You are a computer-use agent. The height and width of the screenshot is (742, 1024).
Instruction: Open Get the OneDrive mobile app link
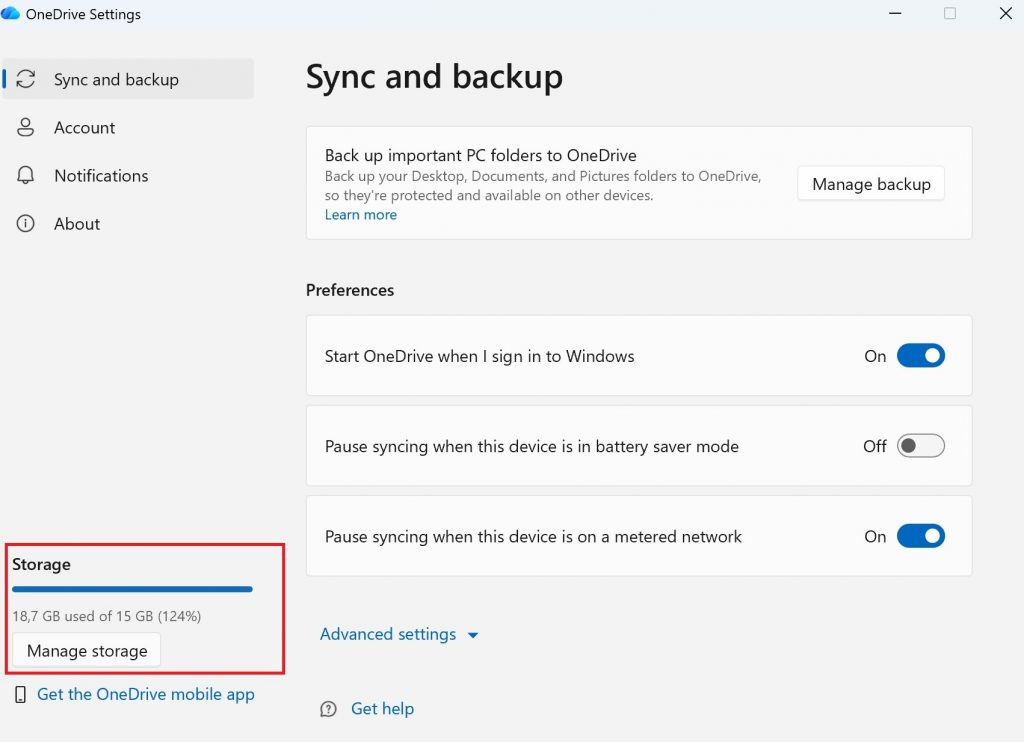pyautogui.click(x=146, y=694)
